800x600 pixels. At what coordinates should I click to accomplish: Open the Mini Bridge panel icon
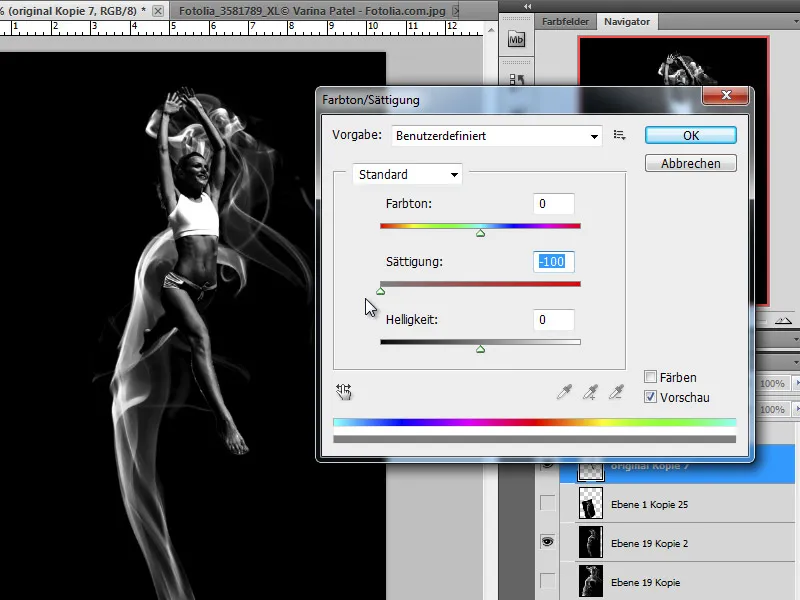coord(516,39)
